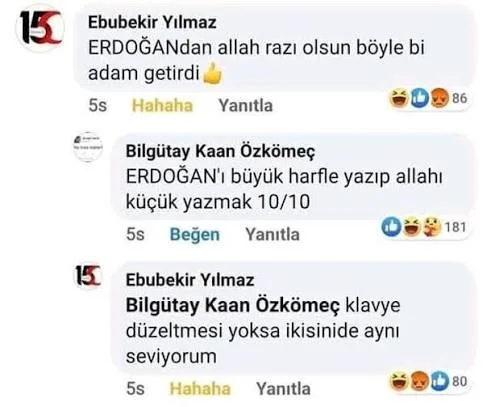Open the Ebubekir Yılmaz name on the top comment

pos(152,23)
